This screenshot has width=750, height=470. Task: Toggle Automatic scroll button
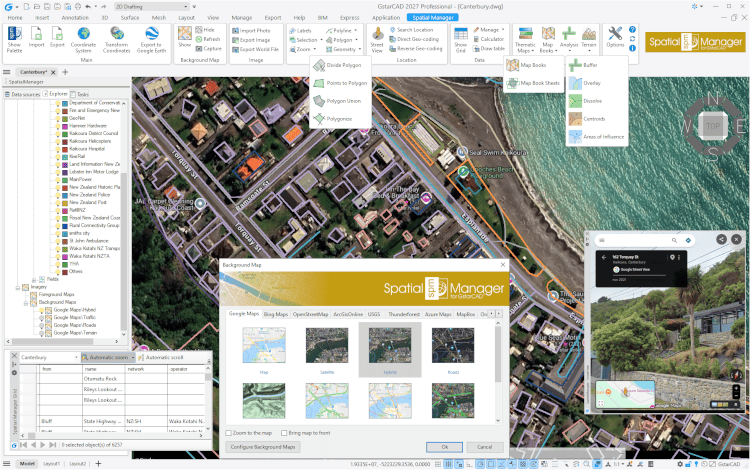coord(160,358)
